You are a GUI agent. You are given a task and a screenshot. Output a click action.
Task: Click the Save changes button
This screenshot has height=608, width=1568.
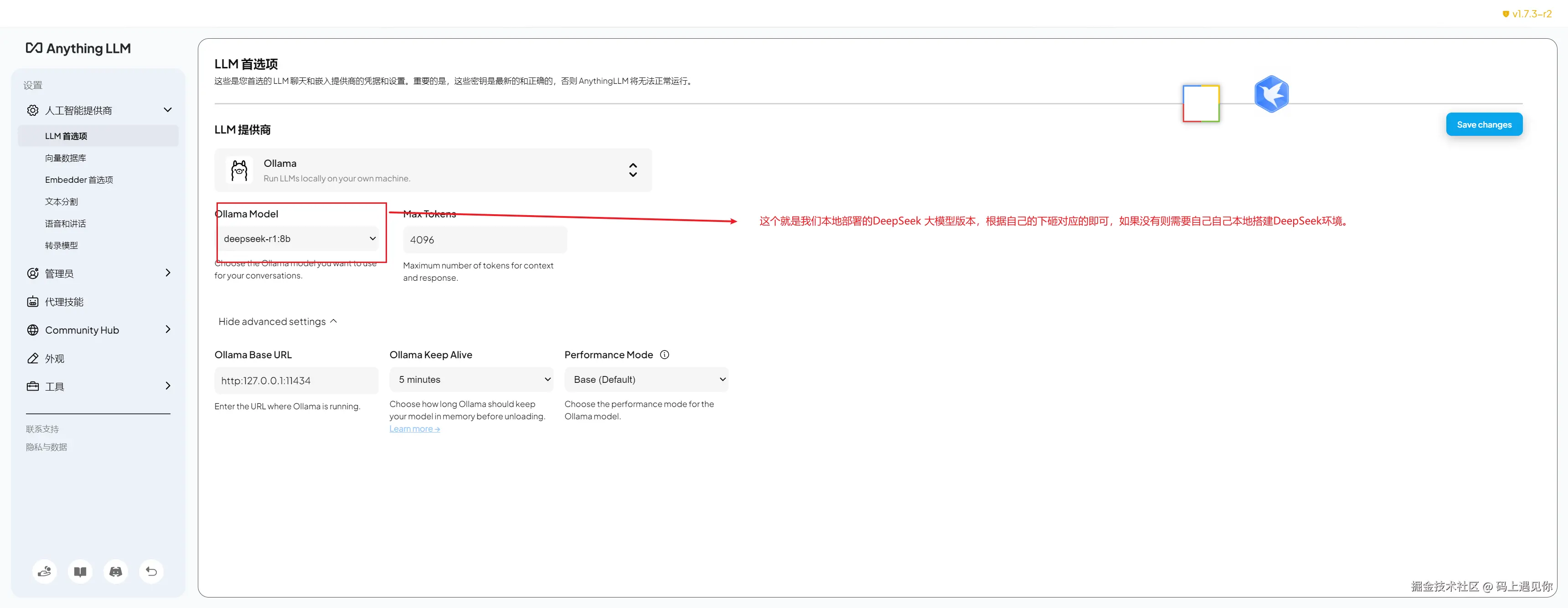(1483, 125)
